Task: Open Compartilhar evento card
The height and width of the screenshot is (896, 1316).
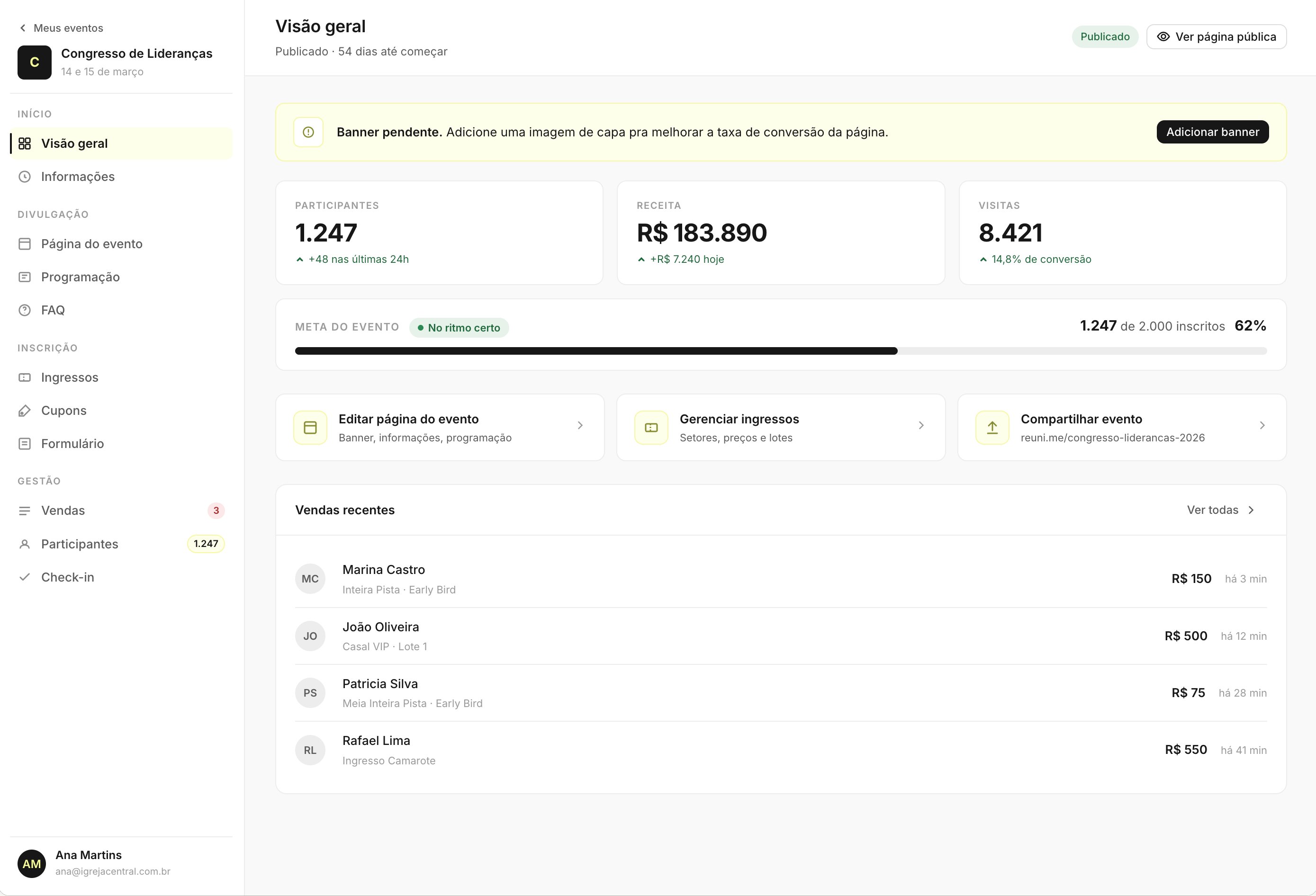Action: (x=1122, y=427)
